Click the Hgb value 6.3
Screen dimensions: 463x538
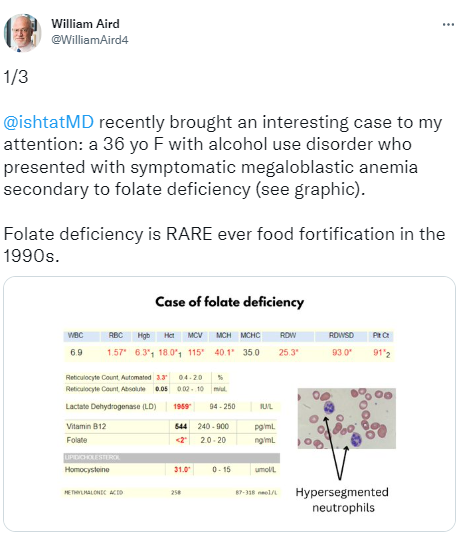pos(144,353)
